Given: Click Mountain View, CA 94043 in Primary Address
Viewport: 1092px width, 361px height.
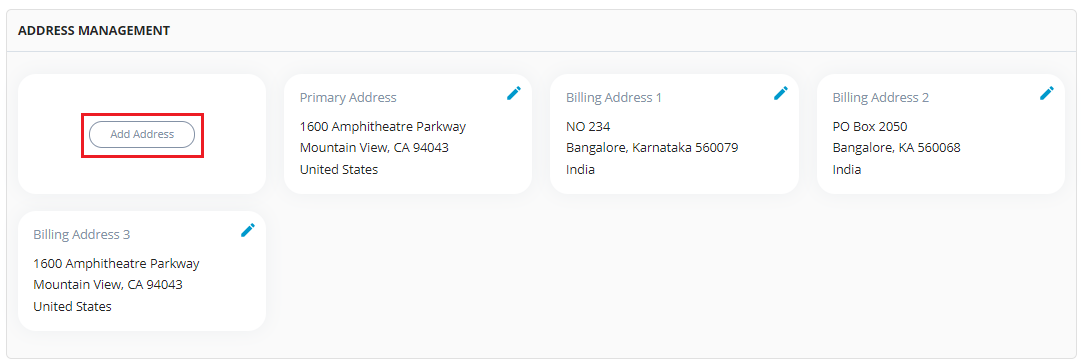Looking at the screenshot, I should point(375,148).
